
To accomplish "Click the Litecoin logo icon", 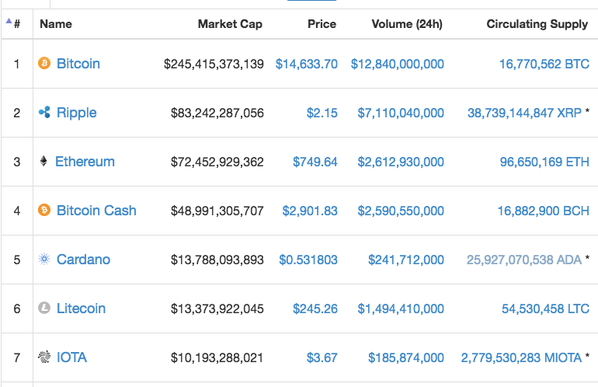I will [x=44, y=308].
